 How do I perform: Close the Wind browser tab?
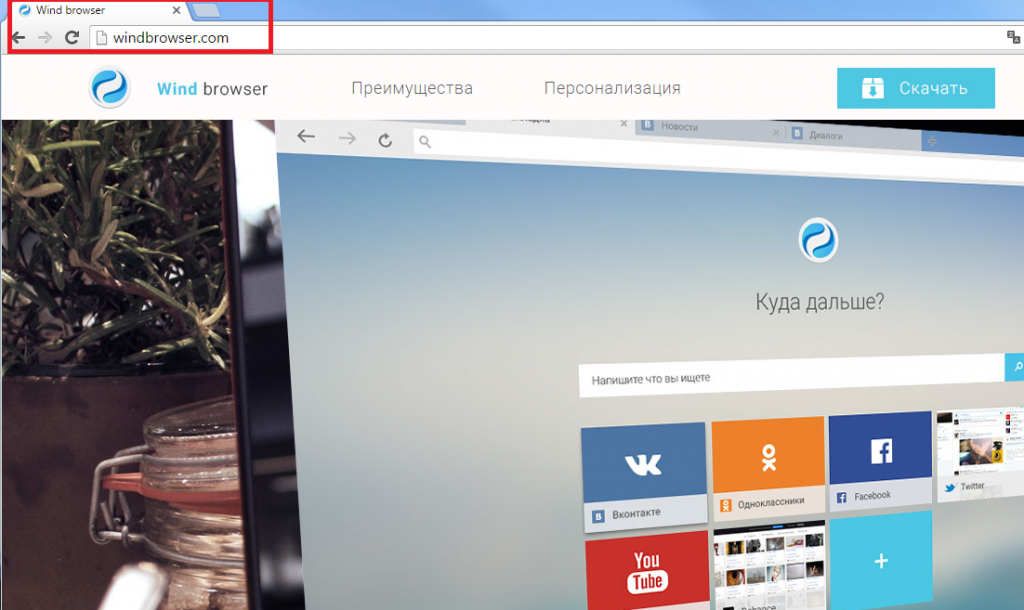point(177,11)
